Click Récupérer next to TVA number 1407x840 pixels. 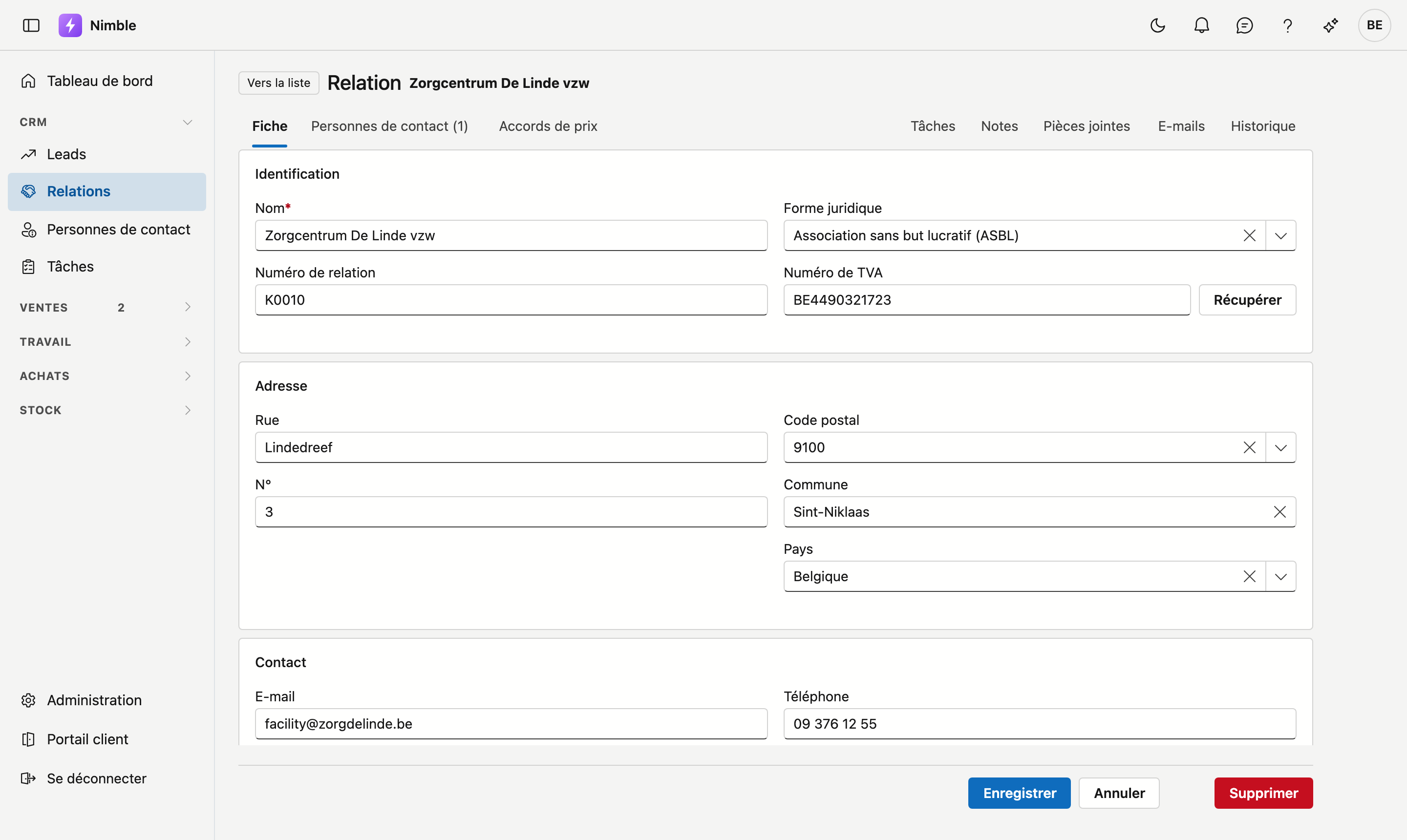point(1247,300)
